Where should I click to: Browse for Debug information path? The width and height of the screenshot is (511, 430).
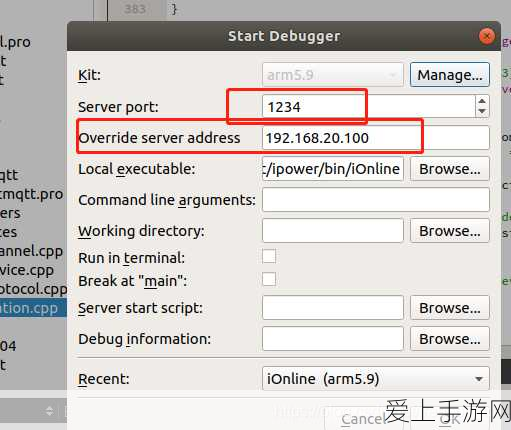click(x=450, y=339)
